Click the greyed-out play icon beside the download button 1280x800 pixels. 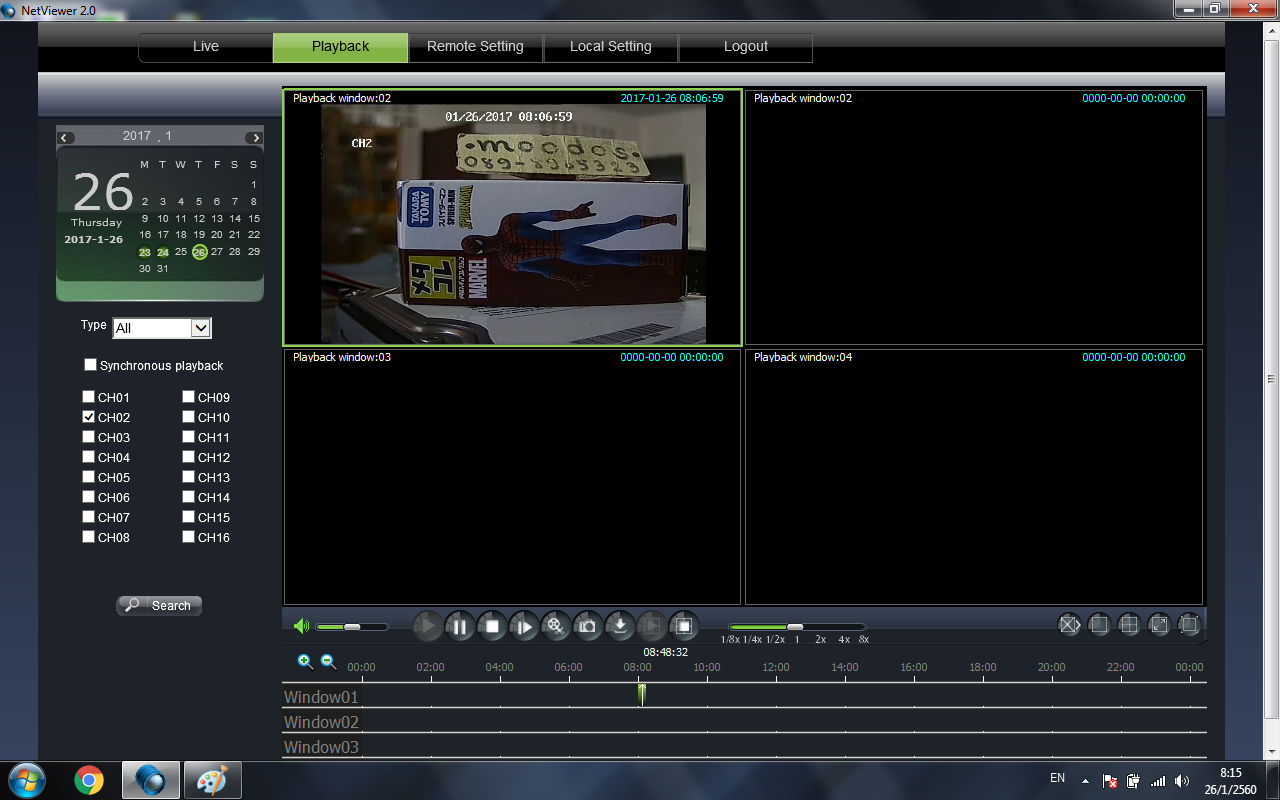(651, 627)
